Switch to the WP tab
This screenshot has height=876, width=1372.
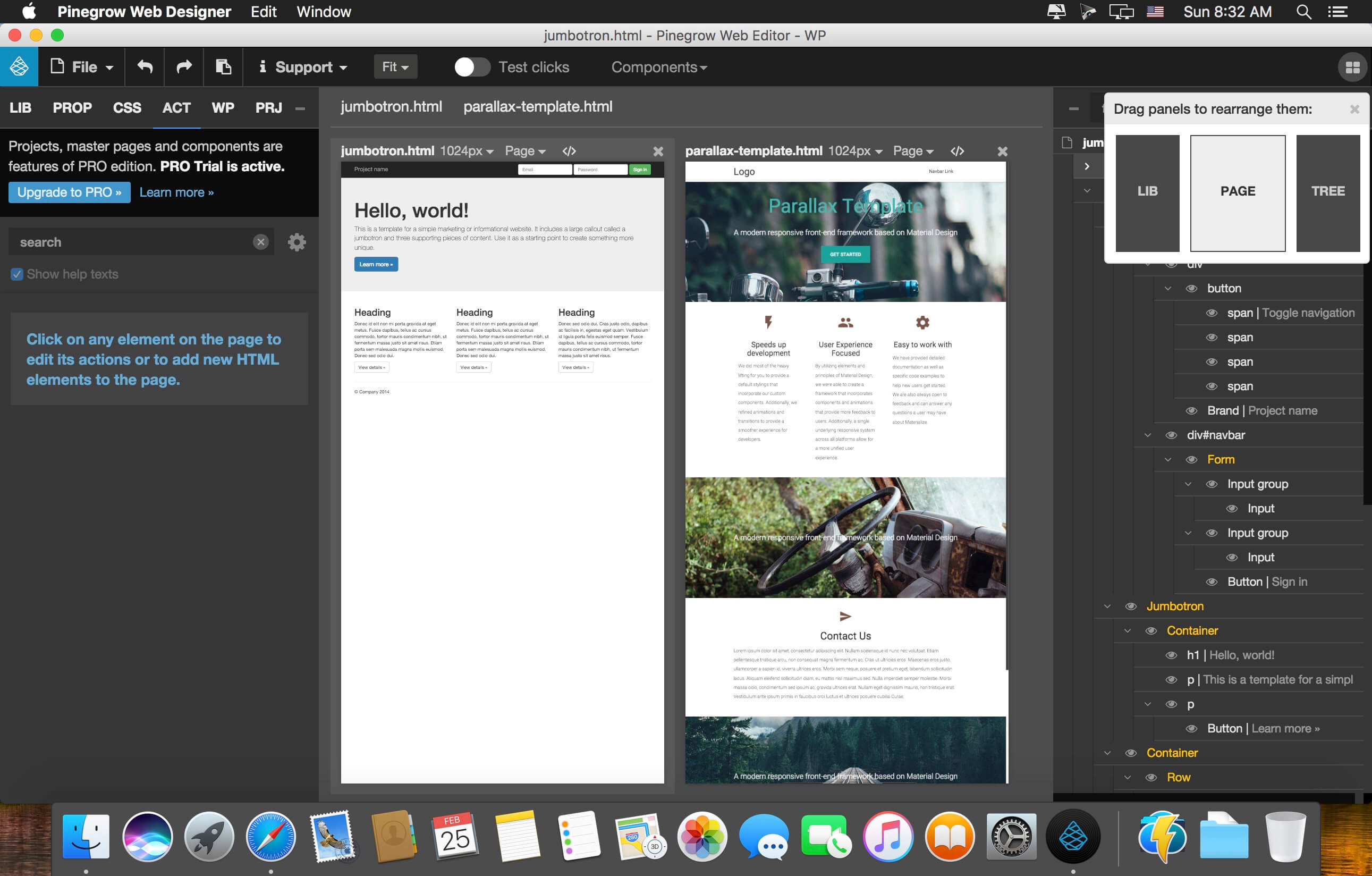click(223, 108)
